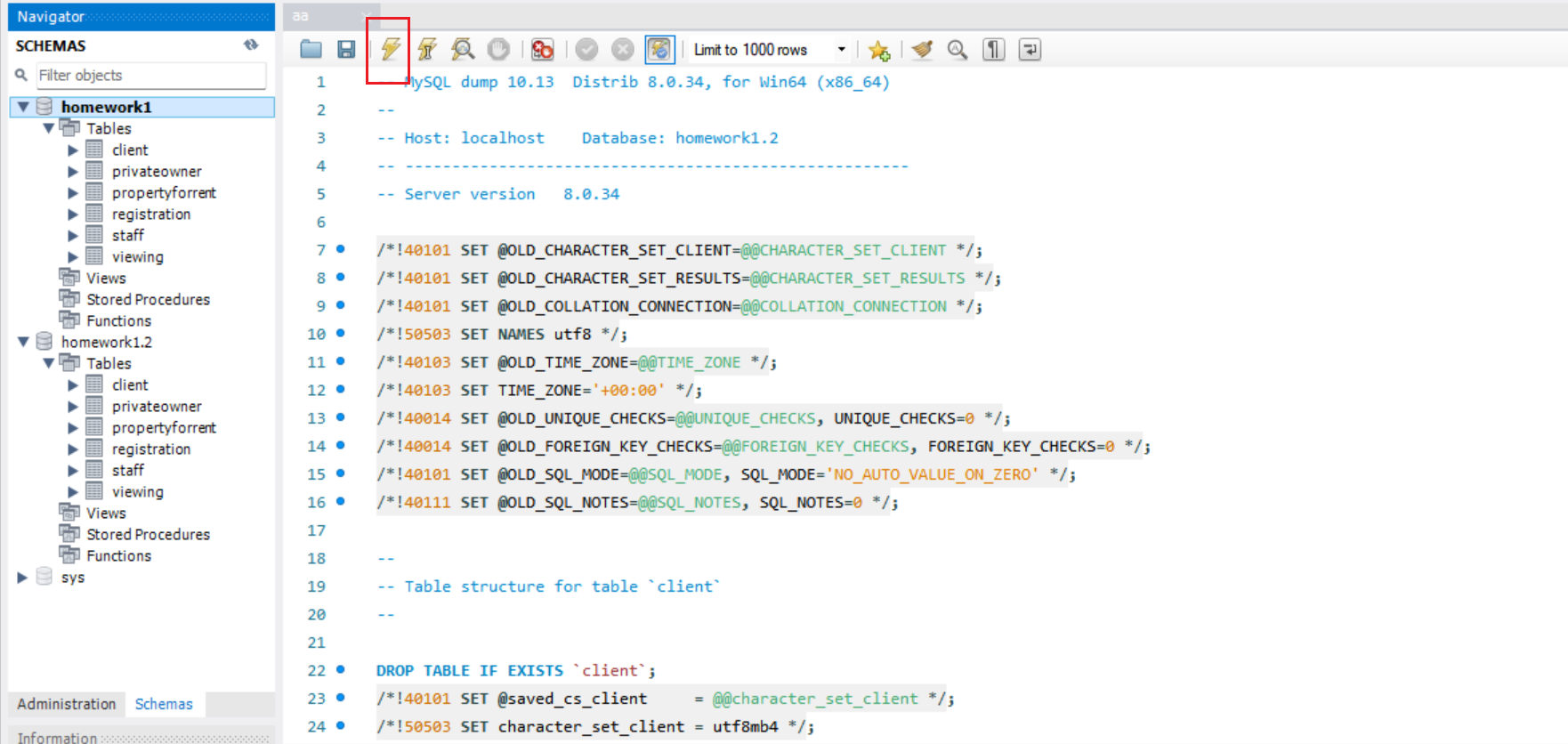Expand the sys schema
1568x744 pixels.
pyautogui.click(x=23, y=577)
